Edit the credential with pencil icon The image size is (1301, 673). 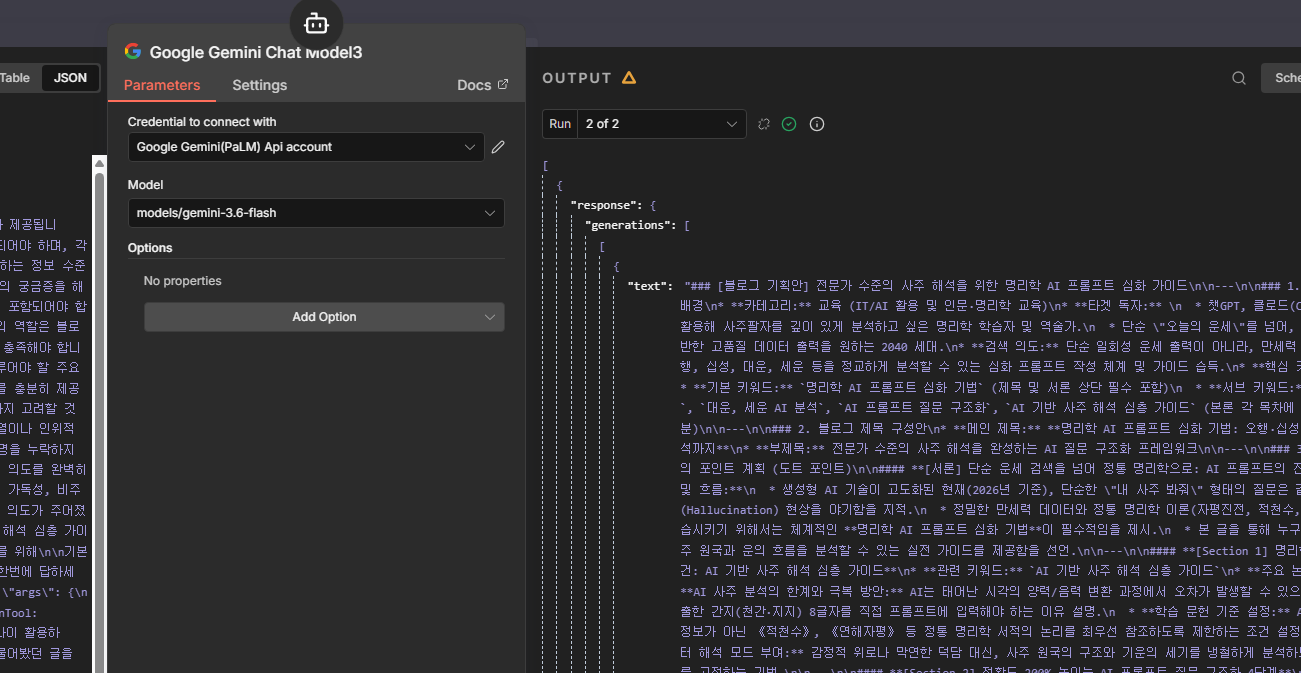(x=498, y=147)
